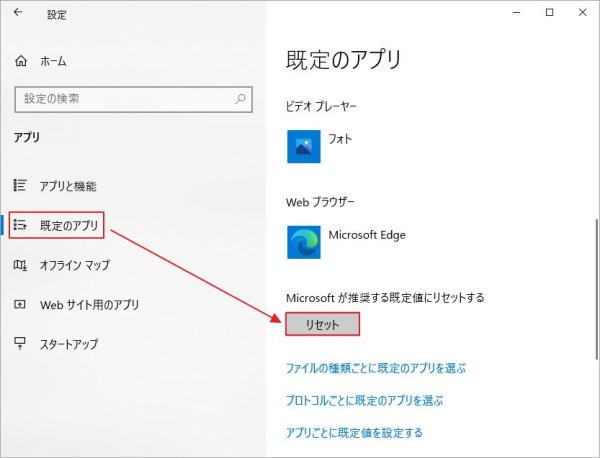Open アプリごとに既定値を設定する link
600x458 pixels.
354,433
